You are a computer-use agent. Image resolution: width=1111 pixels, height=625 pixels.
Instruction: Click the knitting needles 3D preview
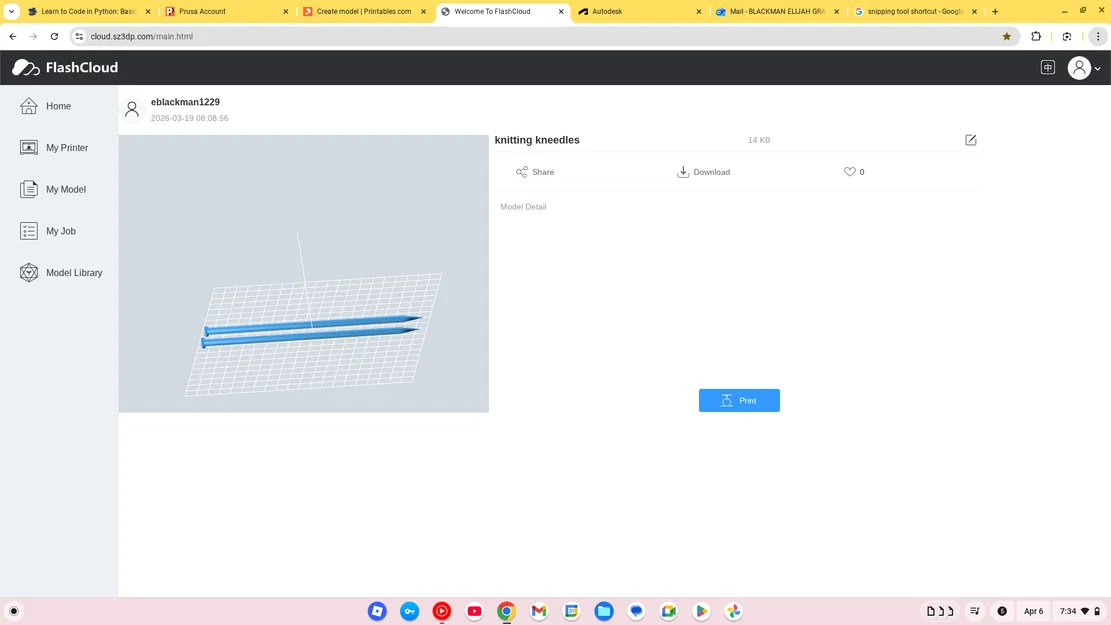pyautogui.click(x=303, y=274)
